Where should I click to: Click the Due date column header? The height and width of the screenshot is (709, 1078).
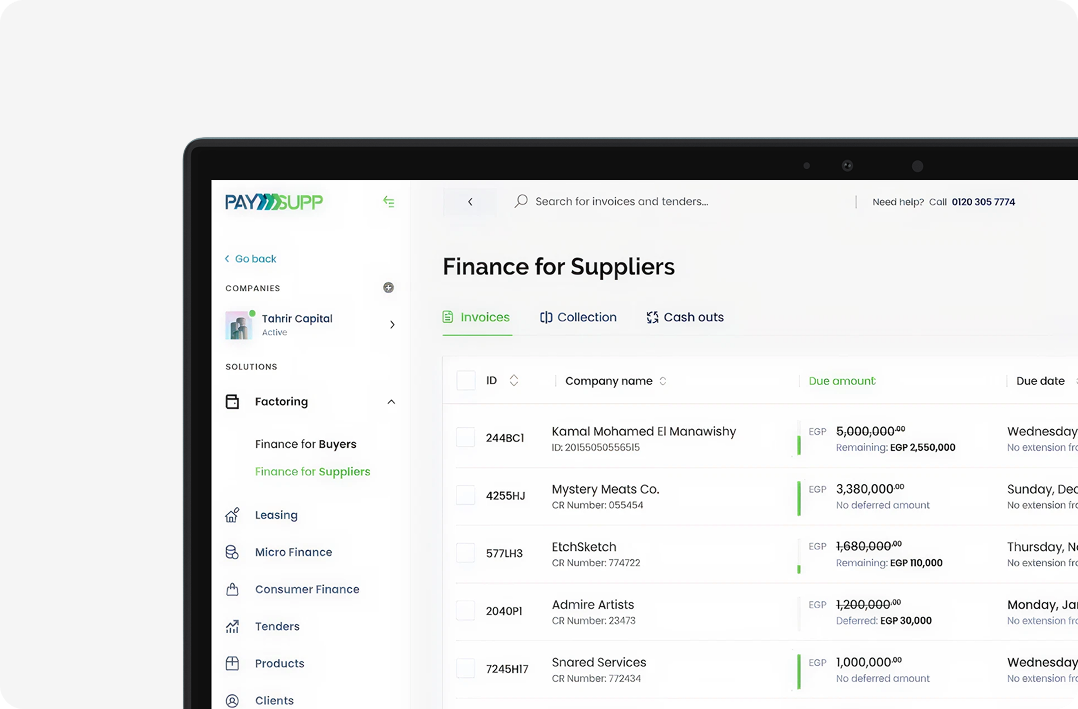pyautogui.click(x=1040, y=381)
